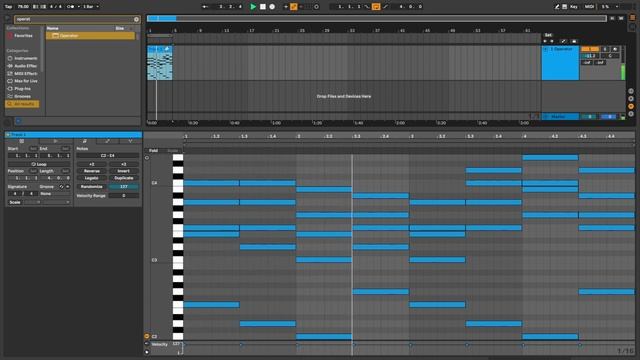The height and width of the screenshot is (360, 640).
Task: Toggle the computer MIDI keyboard icon
Action: [x=564, y=7]
